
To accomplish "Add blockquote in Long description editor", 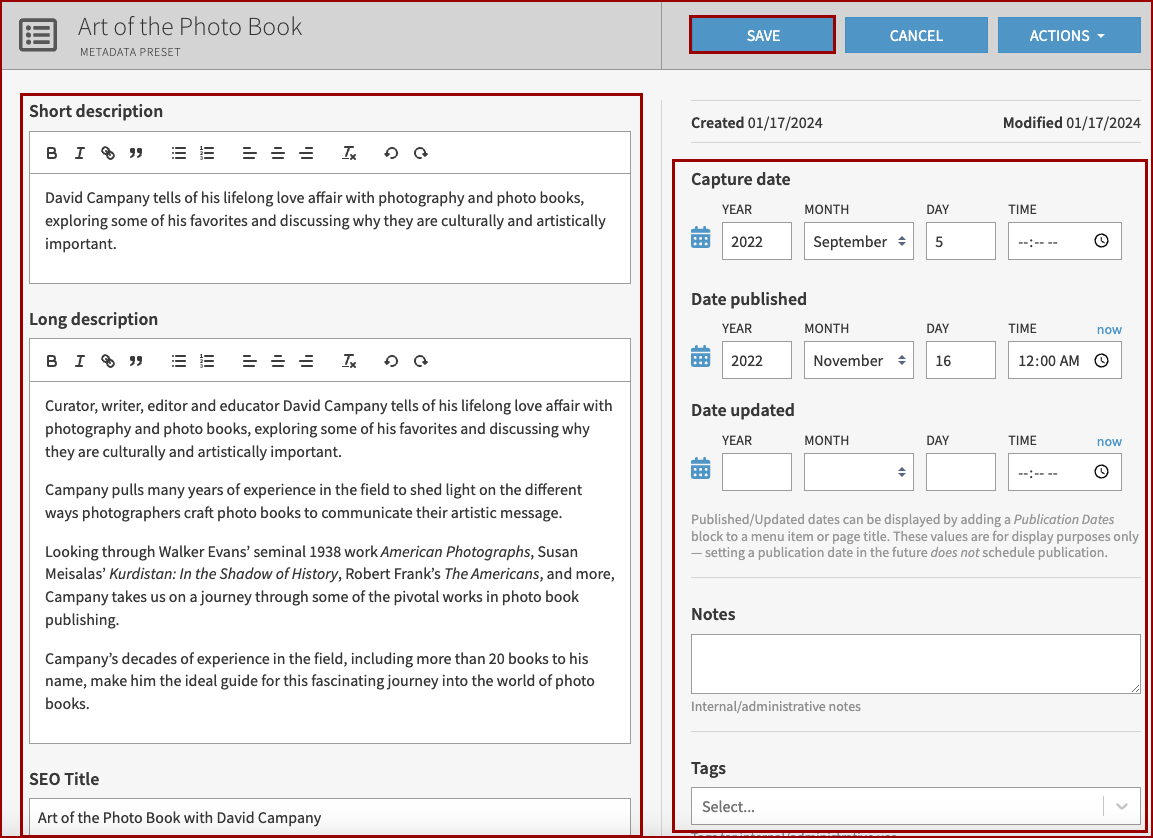I will click(x=136, y=361).
